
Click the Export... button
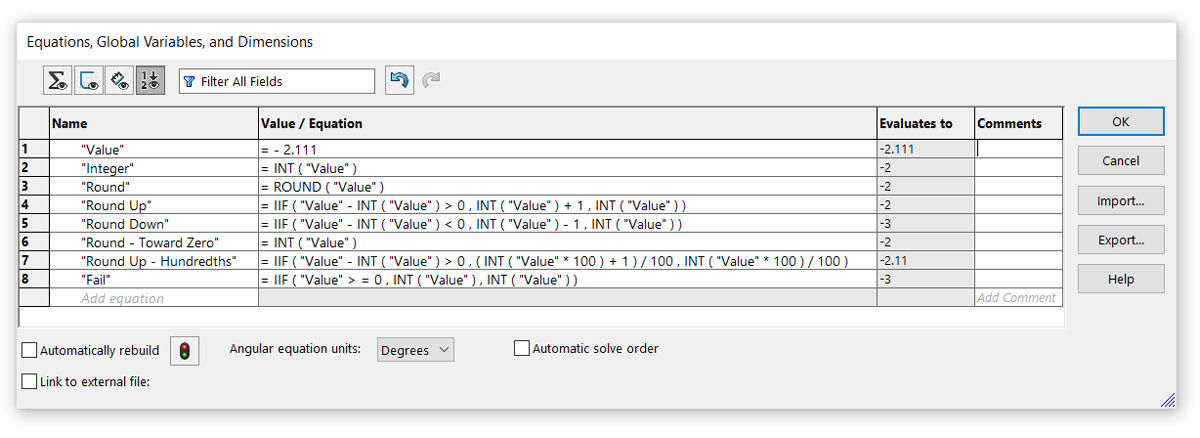(1120, 240)
